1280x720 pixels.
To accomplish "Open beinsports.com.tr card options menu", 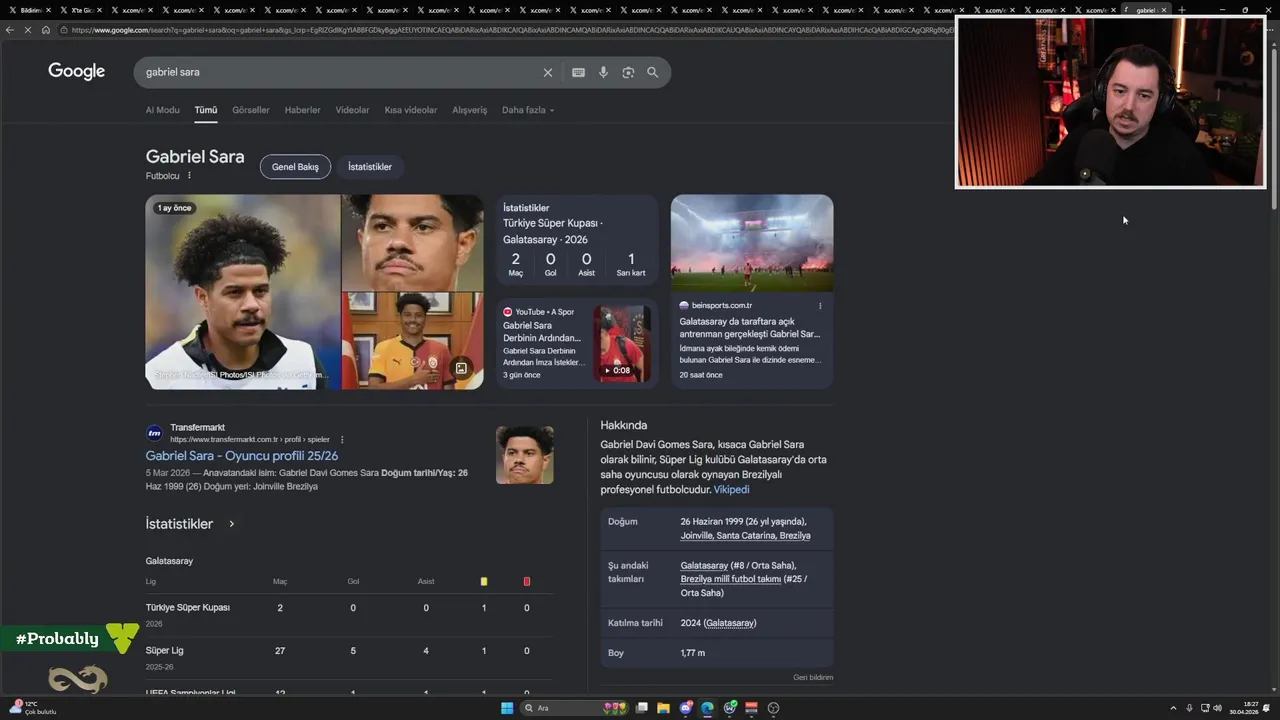I will click(x=820, y=305).
